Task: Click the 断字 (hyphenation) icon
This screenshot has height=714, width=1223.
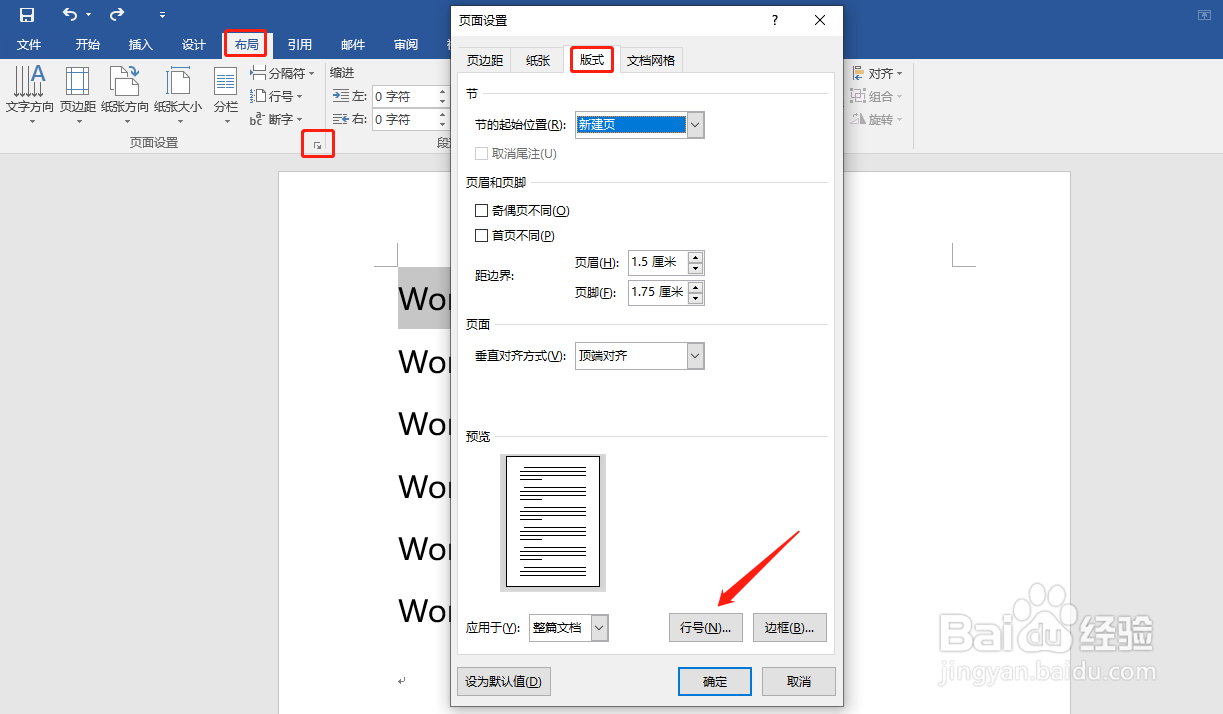Action: [277, 120]
